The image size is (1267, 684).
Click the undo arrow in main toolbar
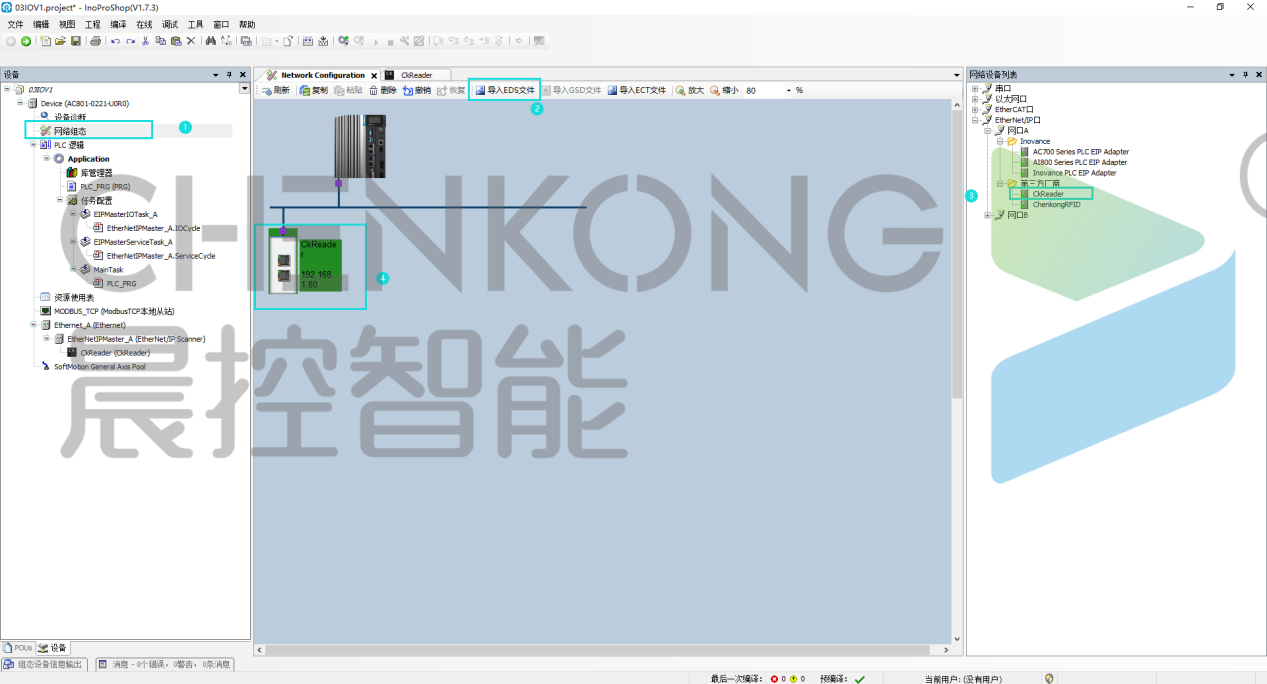tap(115, 41)
